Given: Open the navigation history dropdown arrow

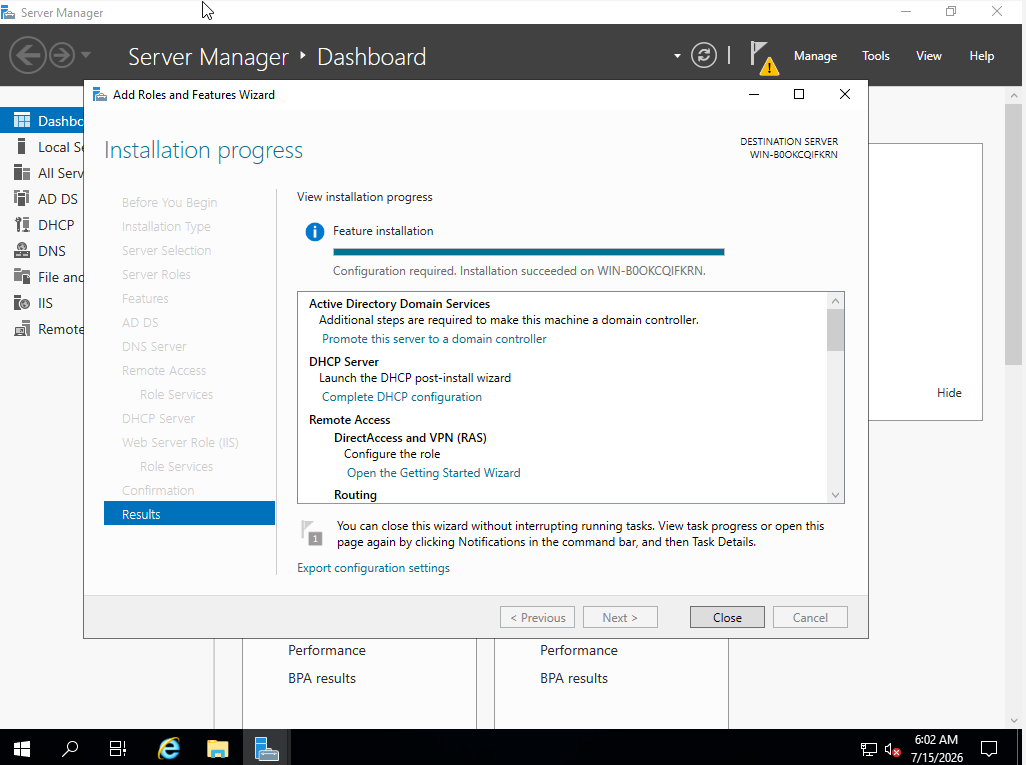Looking at the screenshot, I should 86,55.
